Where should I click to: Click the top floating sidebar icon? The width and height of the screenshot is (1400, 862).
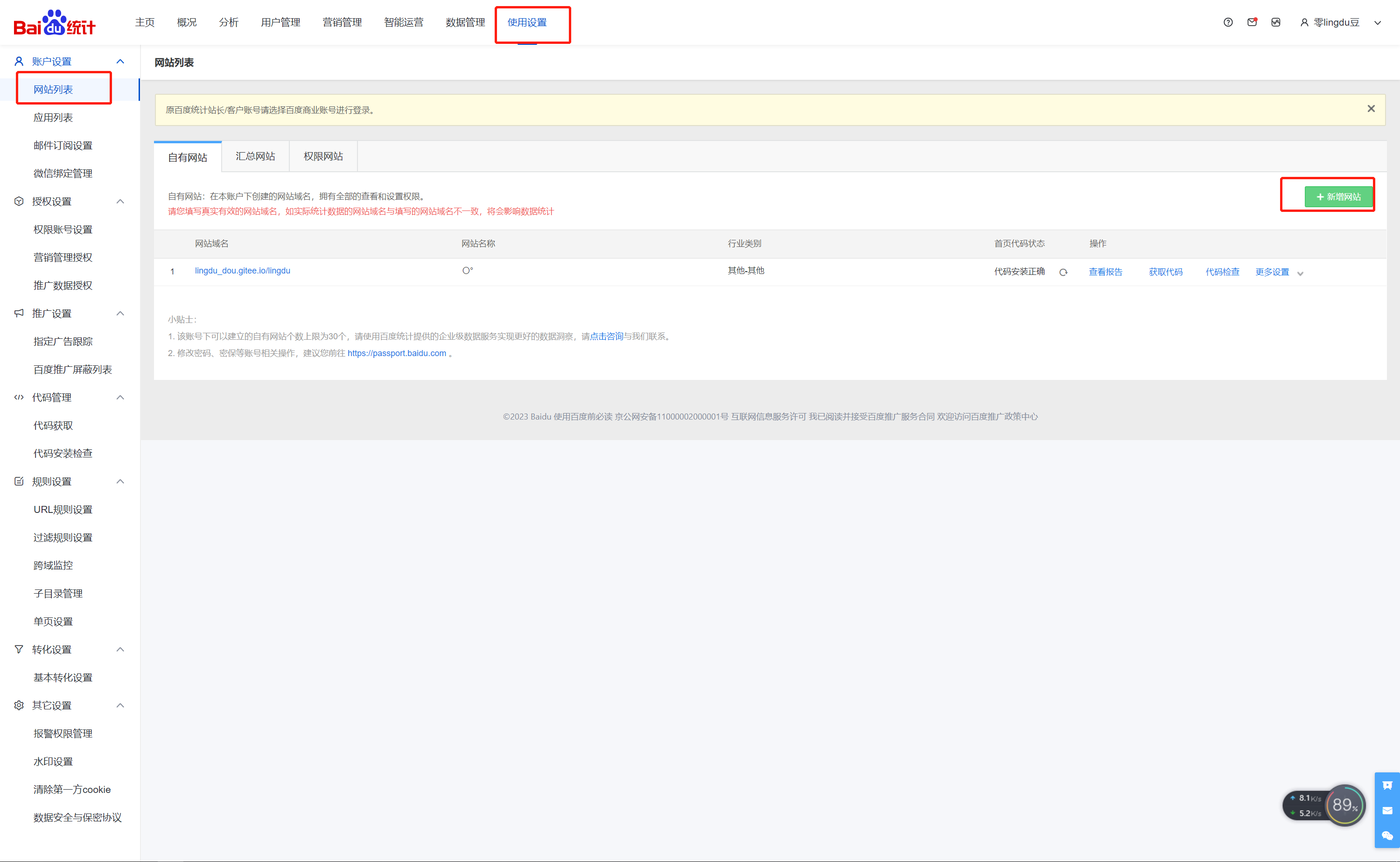click(1387, 785)
